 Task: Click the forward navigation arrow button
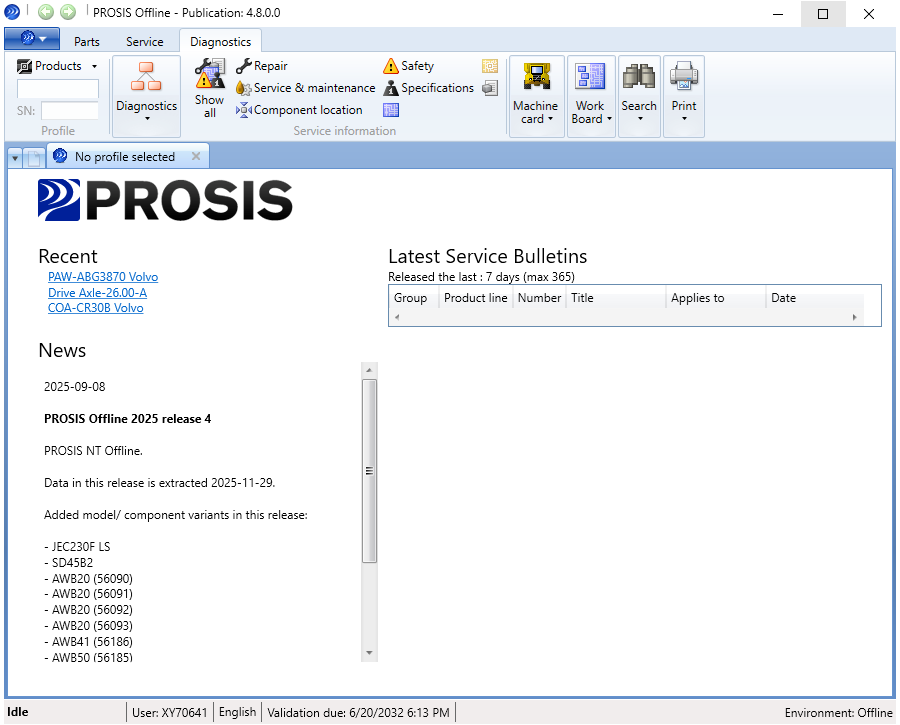tap(67, 14)
